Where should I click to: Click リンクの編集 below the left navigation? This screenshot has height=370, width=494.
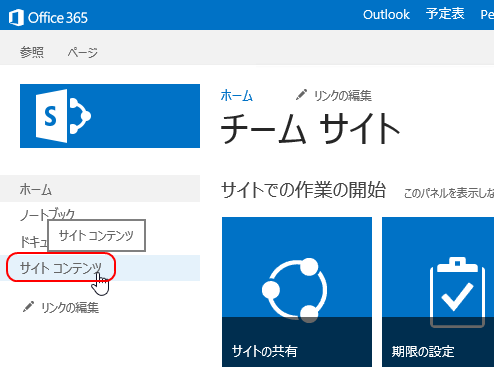70,307
